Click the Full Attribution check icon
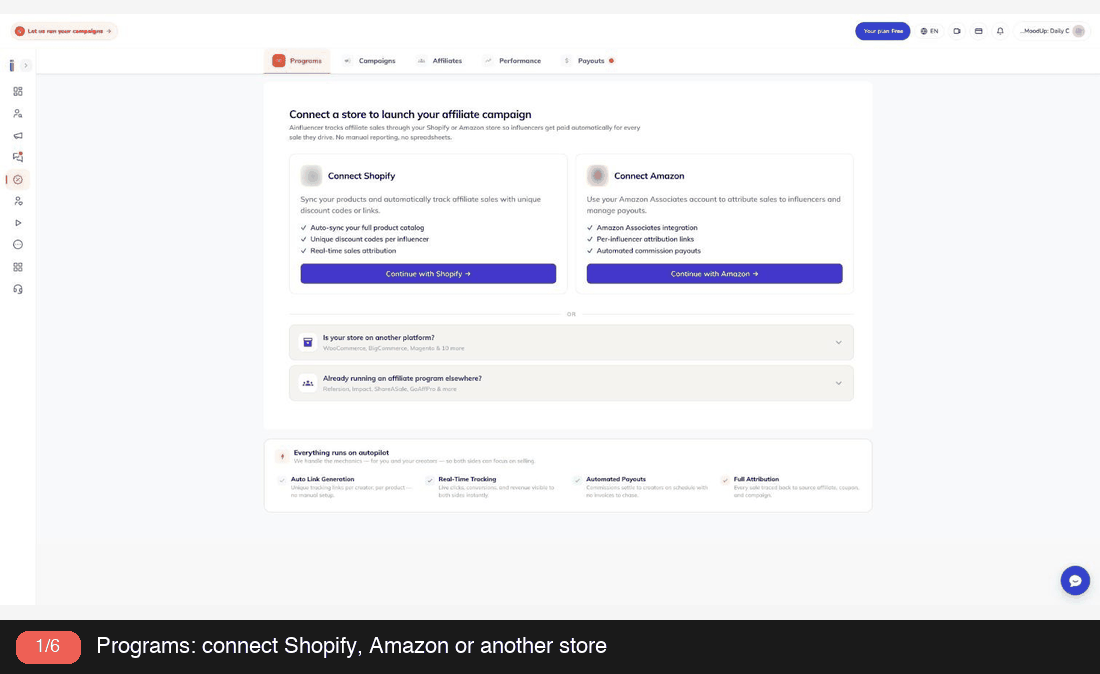This screenshot has height=674, width=1100. click(725, 480)
